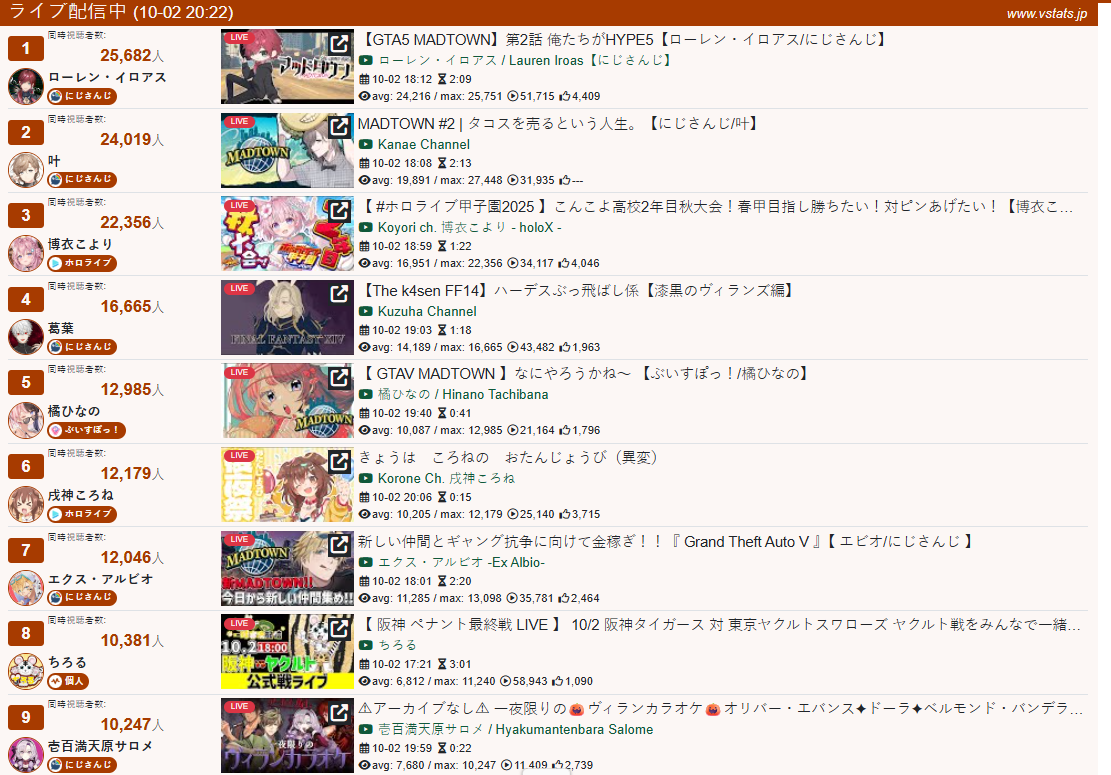Viewport: 1111px width, 775px height.
Task: Click 壱百満天原サロメ avatar icon
Action: (26, 755)
